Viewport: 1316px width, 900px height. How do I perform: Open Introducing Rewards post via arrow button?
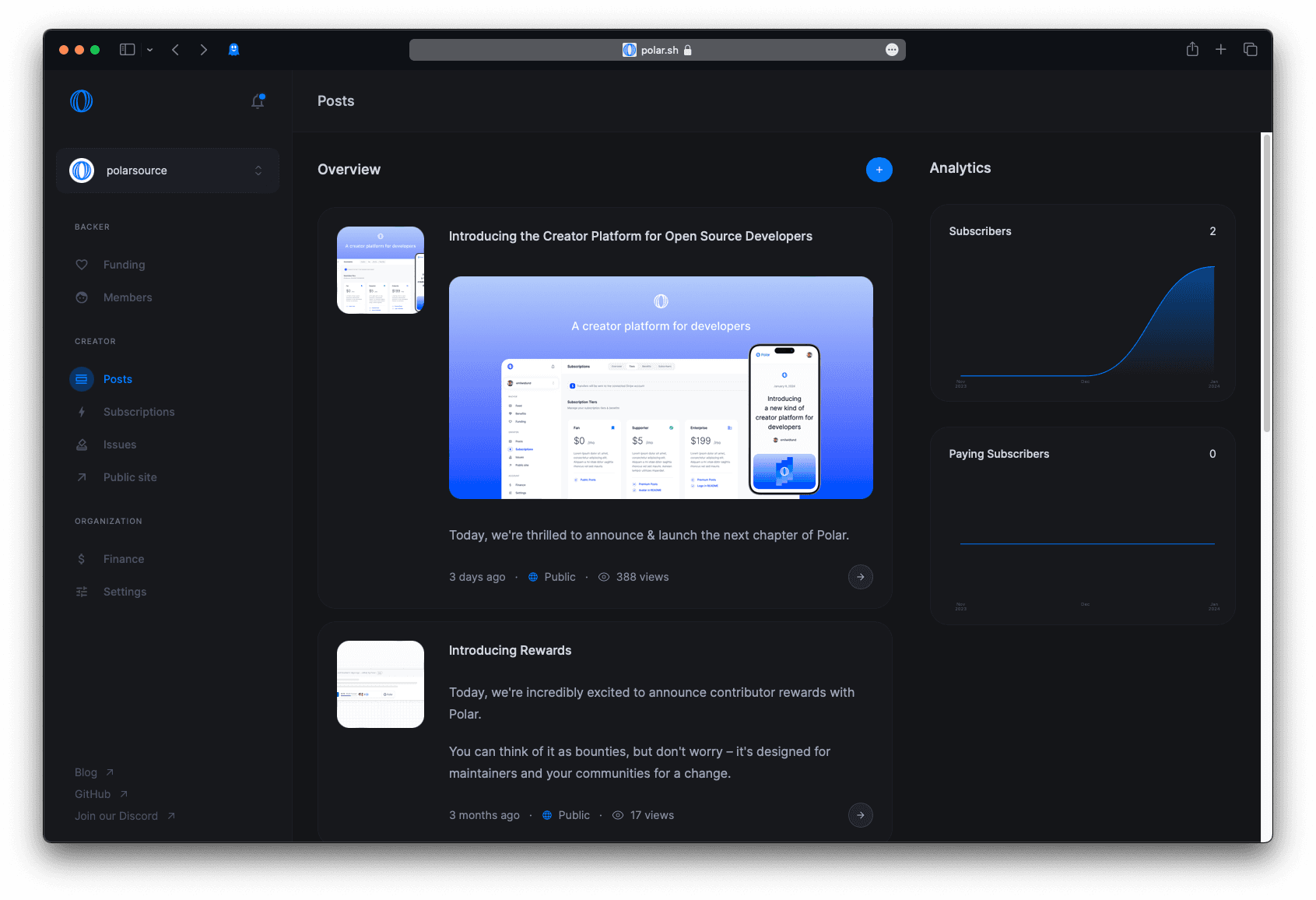point(860,815)
